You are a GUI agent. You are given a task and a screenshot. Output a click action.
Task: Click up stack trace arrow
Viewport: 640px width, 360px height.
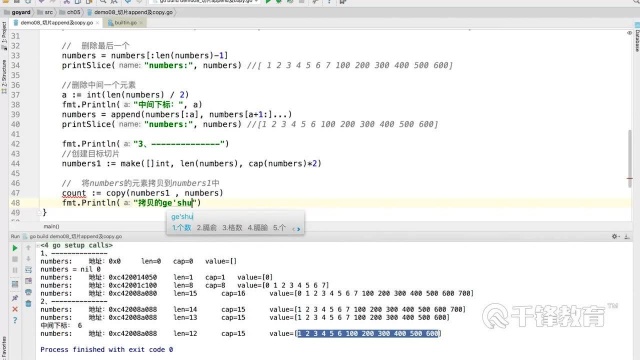28,248
